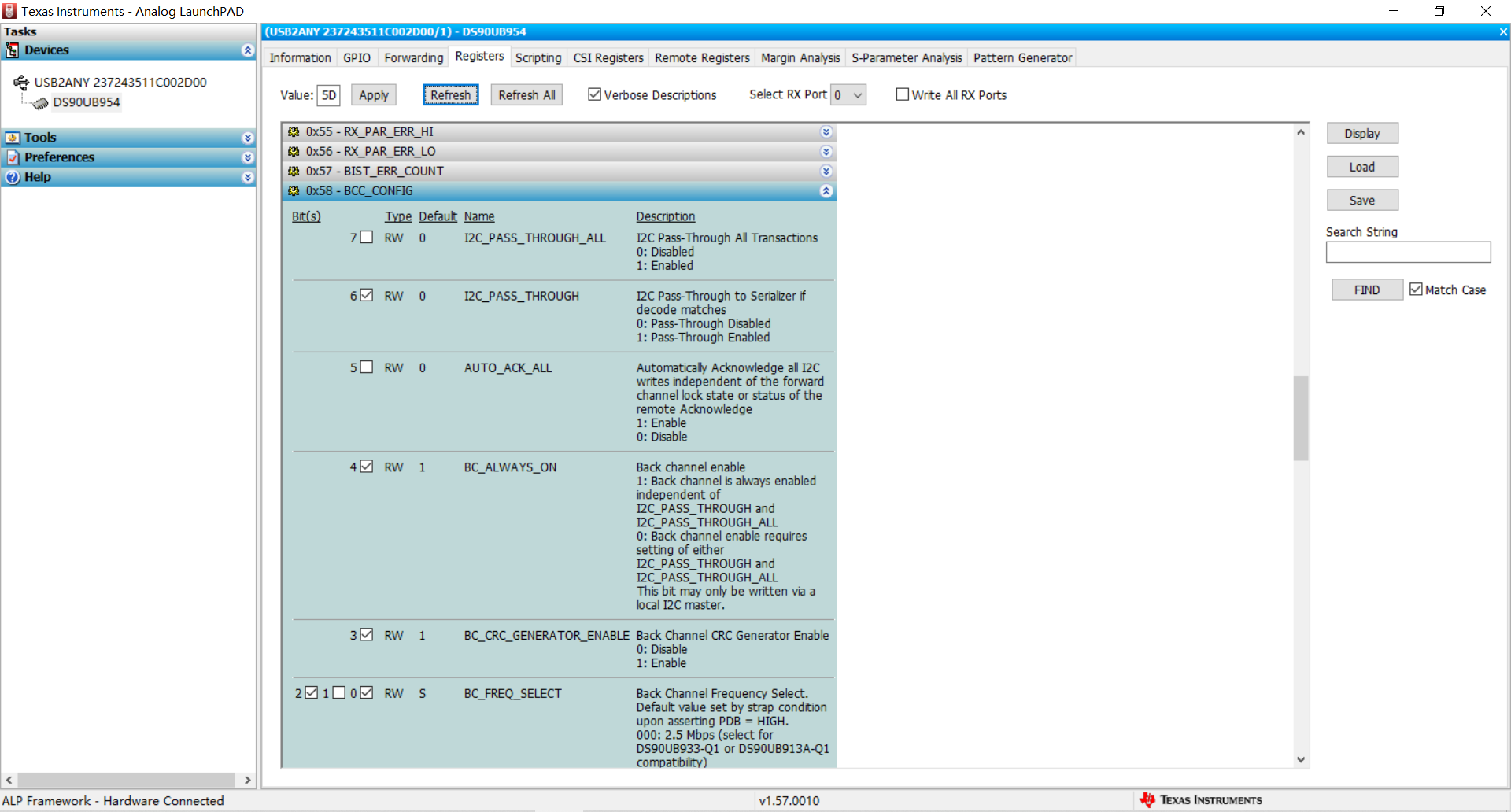Click the Tasks pane horizontal scrollbar
1511x812 pixels.
tap(126, 780)
